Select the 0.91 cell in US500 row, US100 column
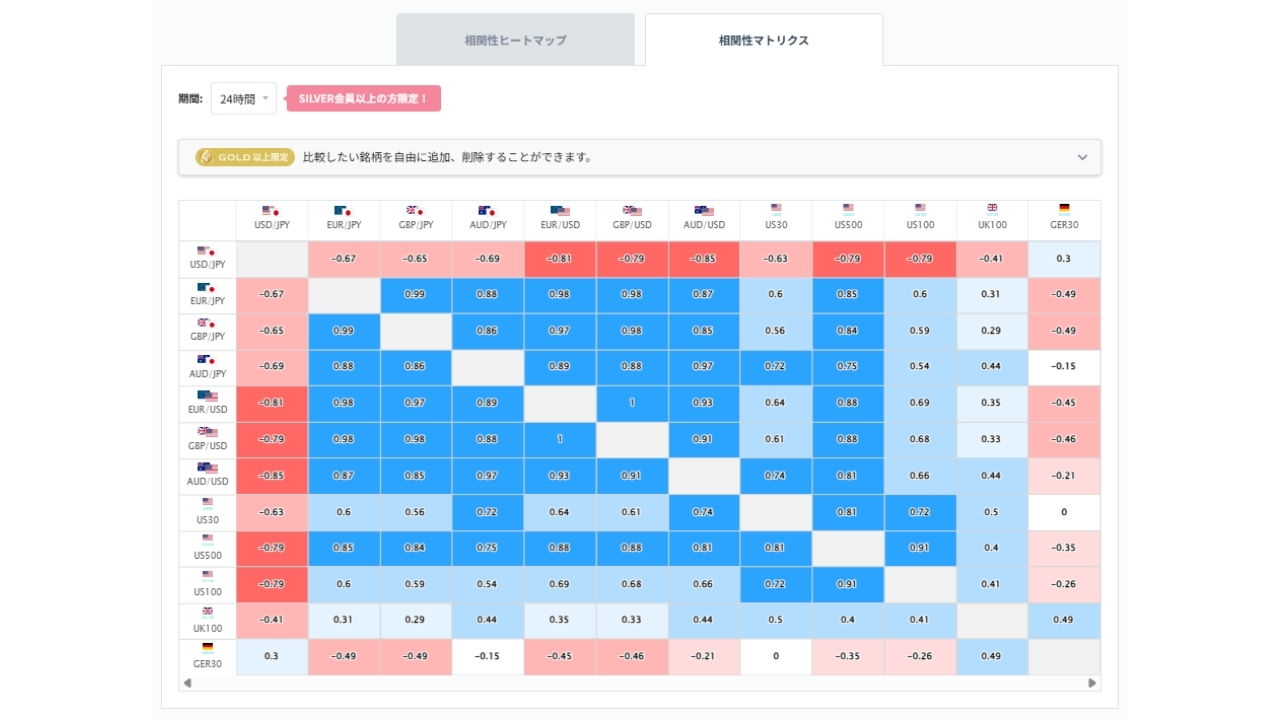This screenshot has height=720, width=1280. [x=920, y=548]
